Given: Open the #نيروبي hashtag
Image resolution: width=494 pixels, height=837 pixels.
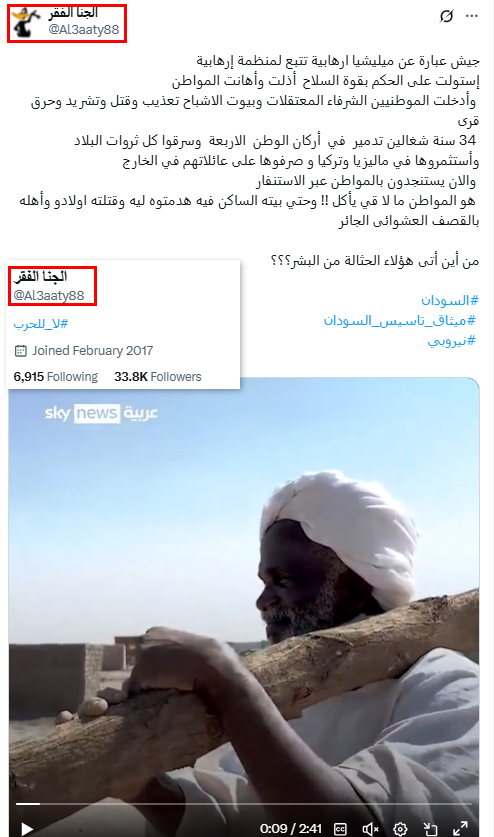Looking at the screenshot, I should [x=451, y=341].
